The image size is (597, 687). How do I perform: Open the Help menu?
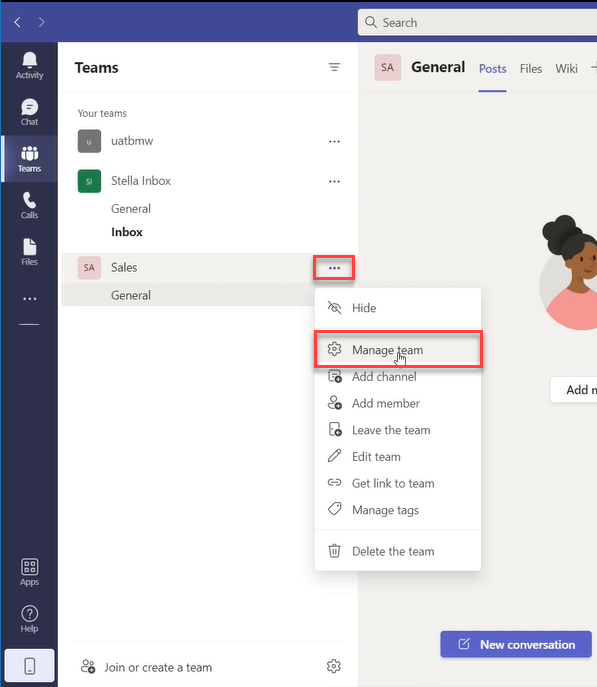29,619
